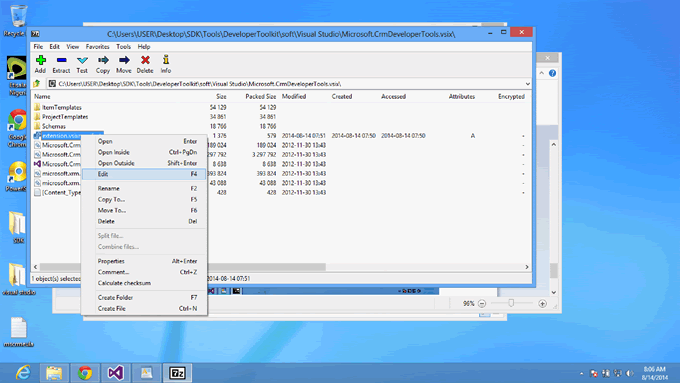Click the Add toolbar icon

(40, 64)
